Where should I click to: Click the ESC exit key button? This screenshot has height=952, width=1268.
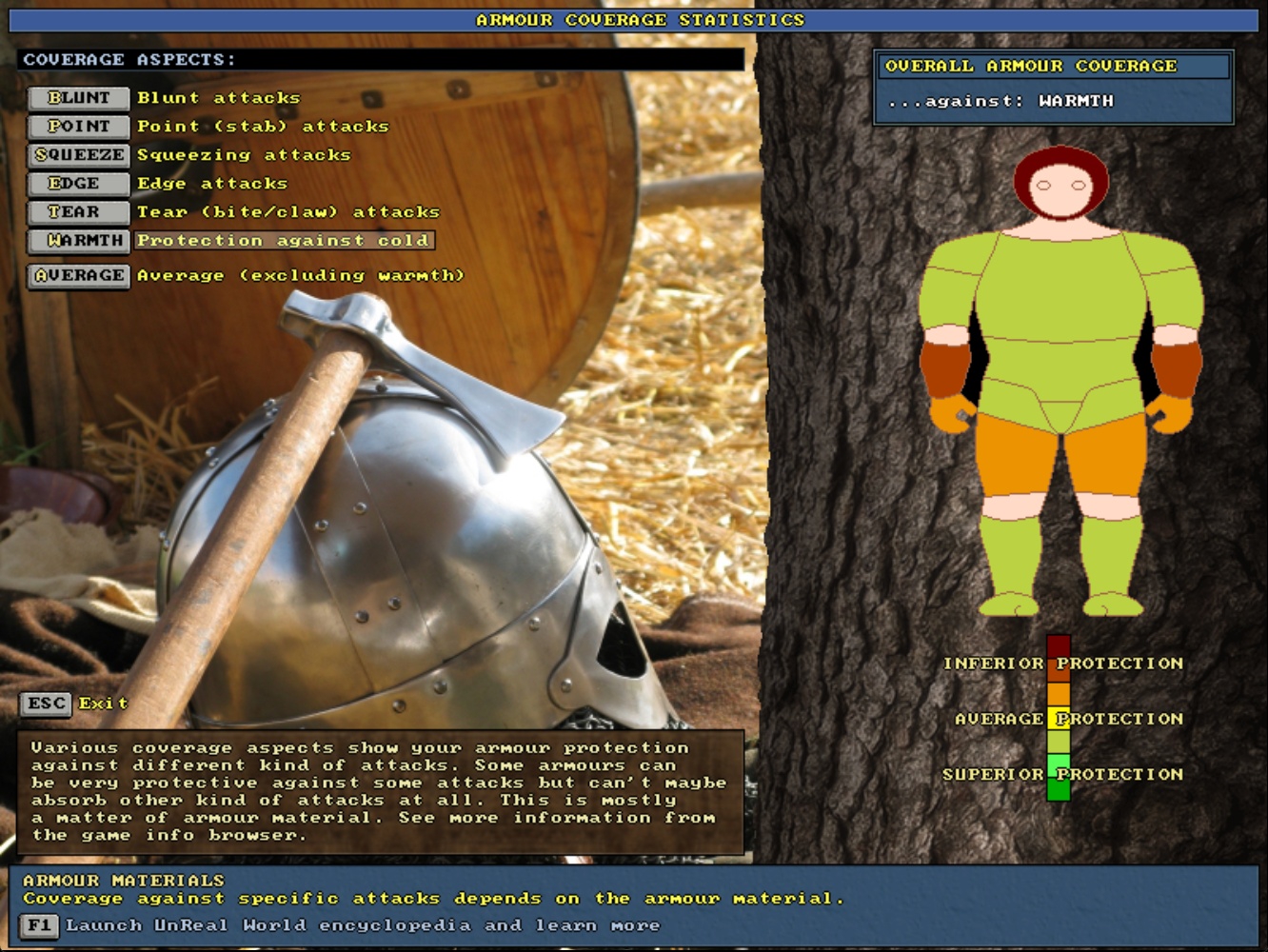pos(46,704)
